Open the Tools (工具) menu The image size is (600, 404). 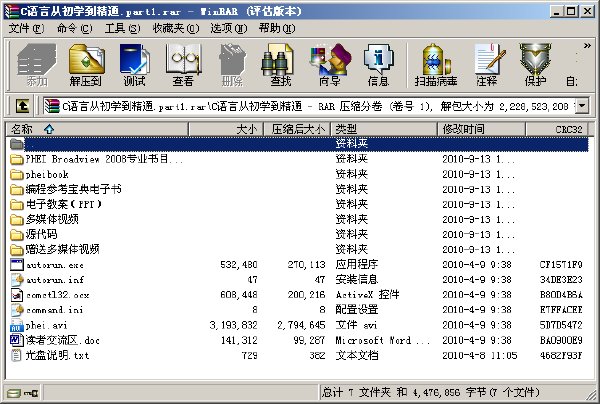pyautogui.click(x=122, y=28)
